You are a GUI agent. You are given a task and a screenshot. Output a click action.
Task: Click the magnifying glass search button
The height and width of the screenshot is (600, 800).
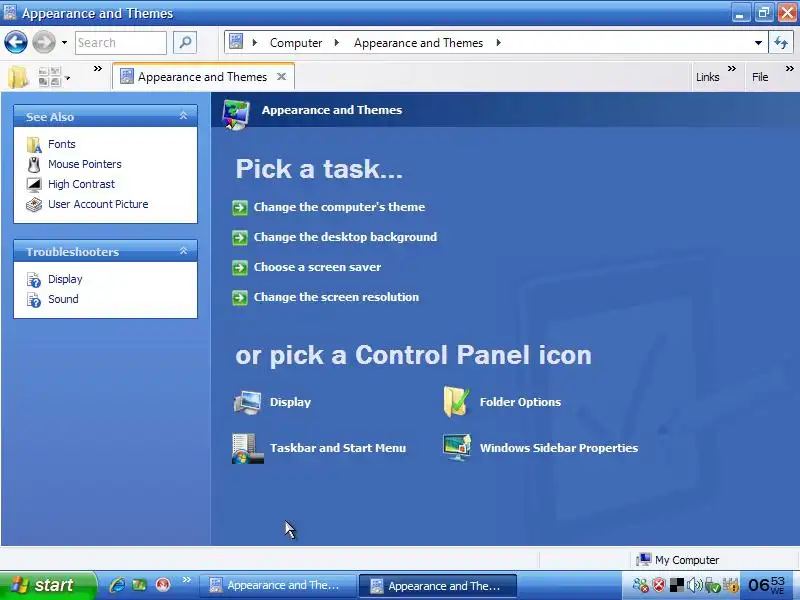point(185,43)
